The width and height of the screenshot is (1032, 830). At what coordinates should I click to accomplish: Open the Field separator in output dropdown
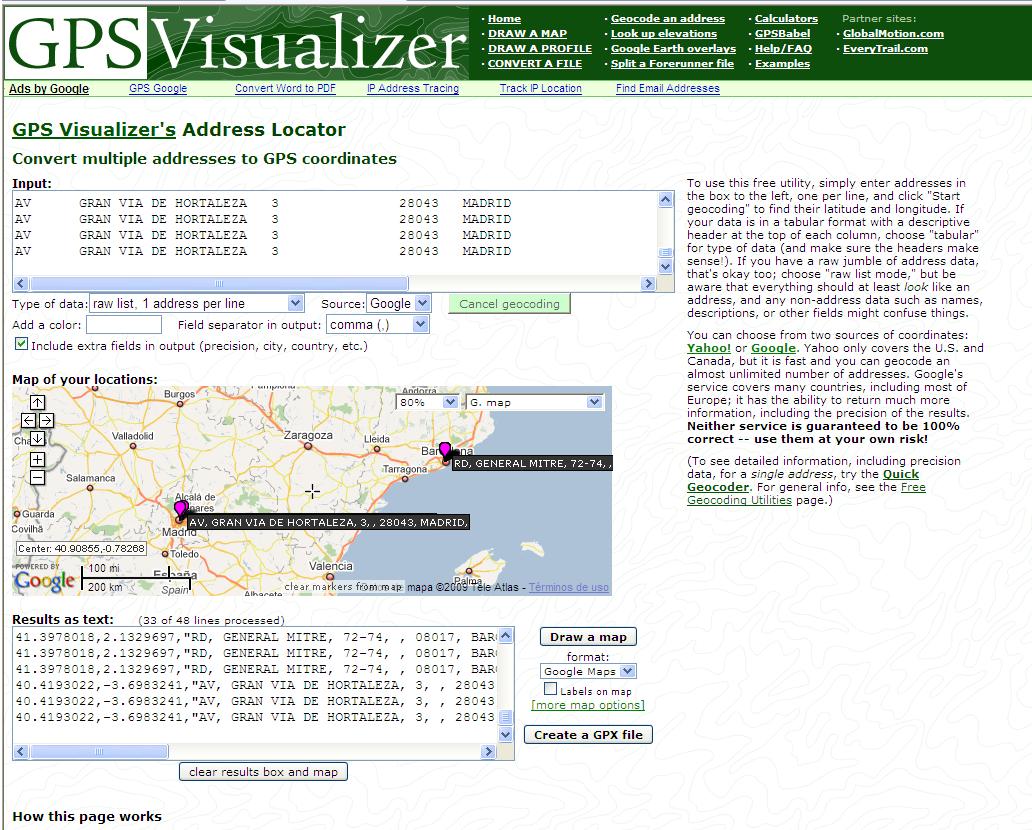378,324
